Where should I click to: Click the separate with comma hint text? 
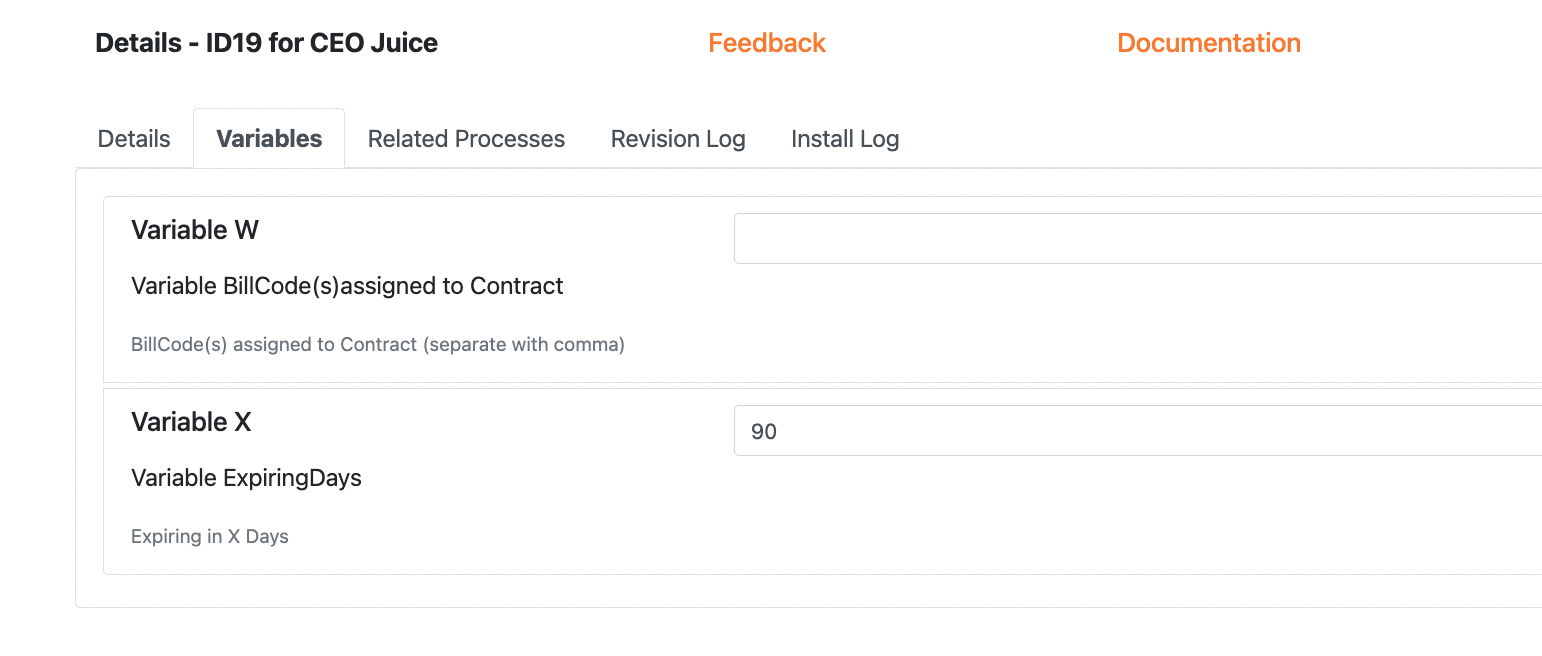pyautogui.click(x=377, y=344)
